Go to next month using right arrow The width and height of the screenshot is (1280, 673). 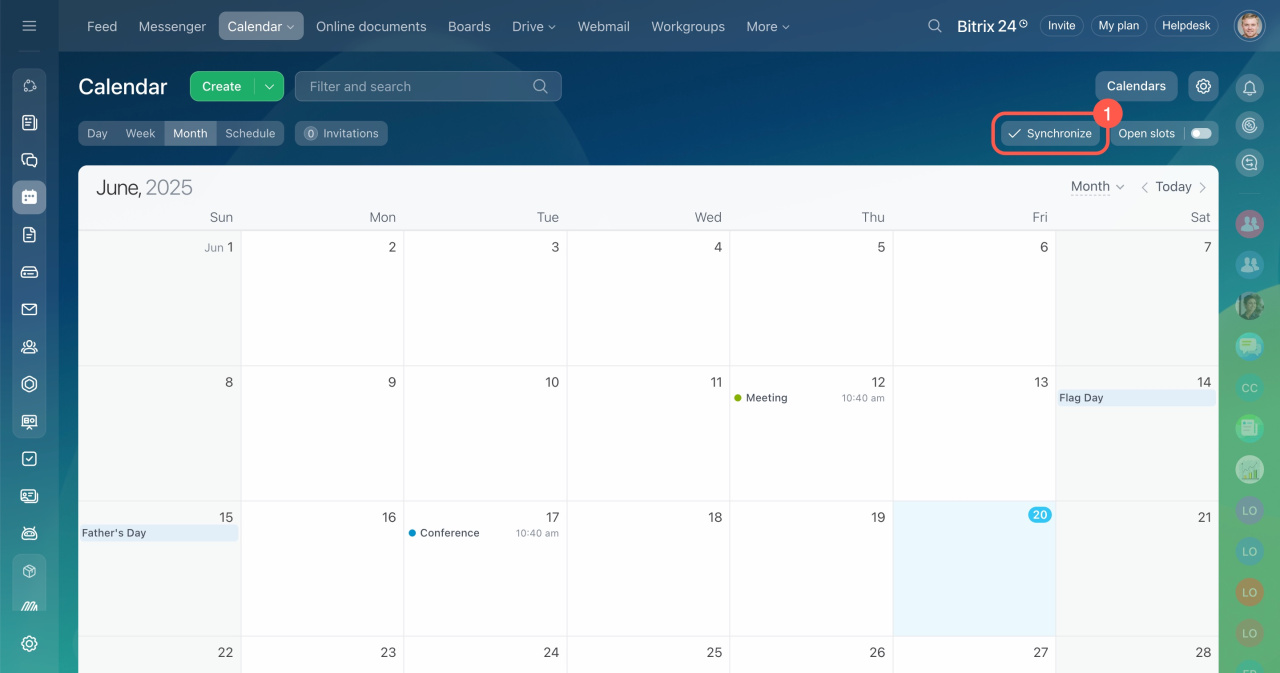1202,187
